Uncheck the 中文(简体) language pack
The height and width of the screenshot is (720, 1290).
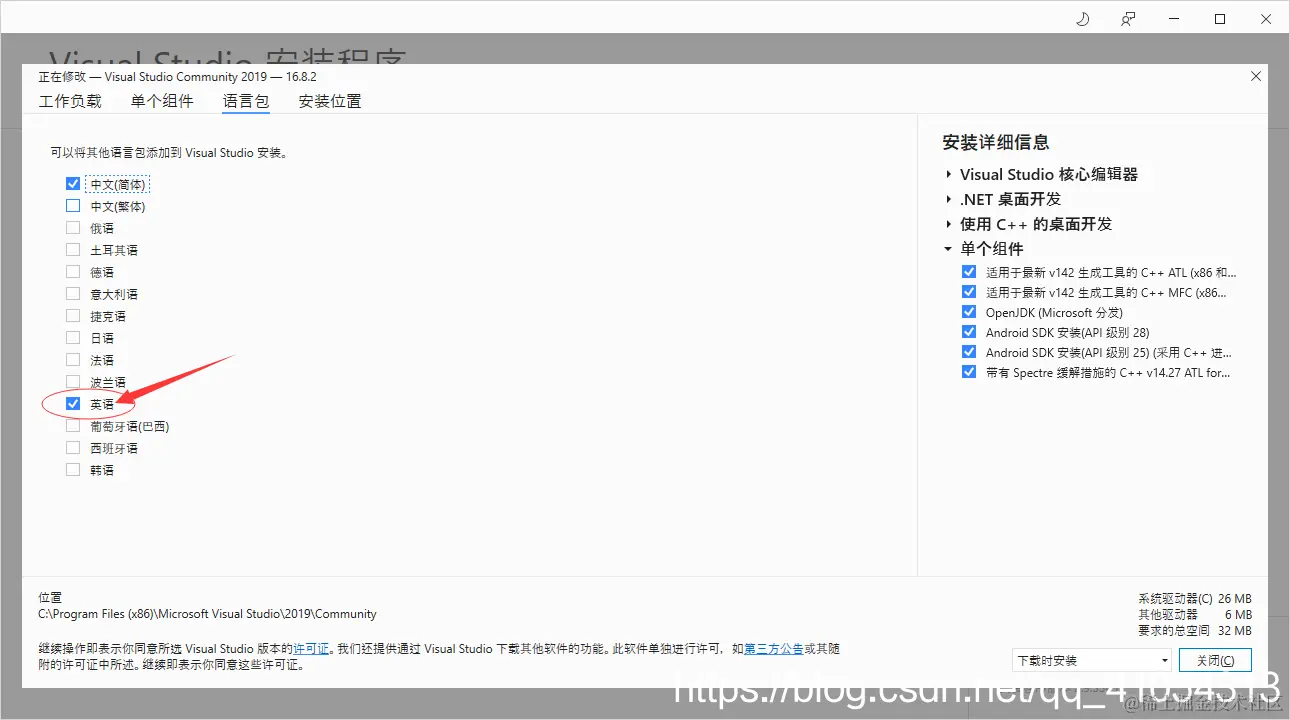coord(72,183)
